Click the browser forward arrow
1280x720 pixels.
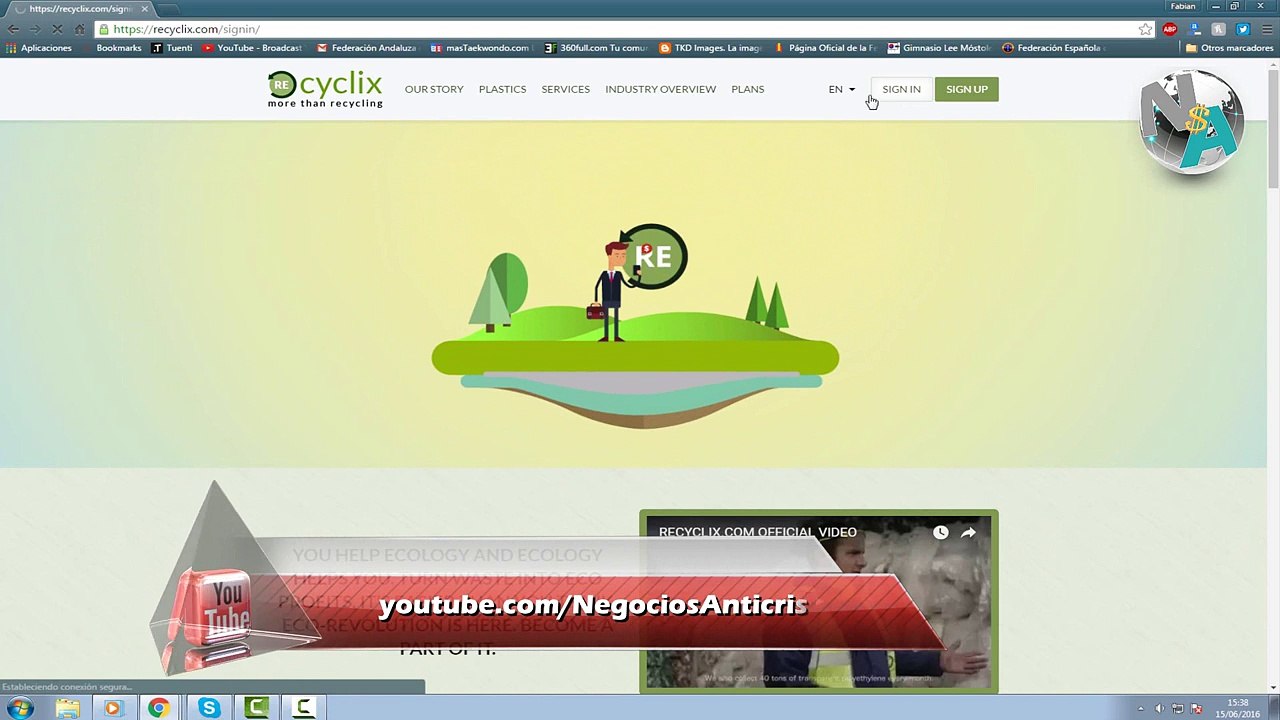[35, 29]
